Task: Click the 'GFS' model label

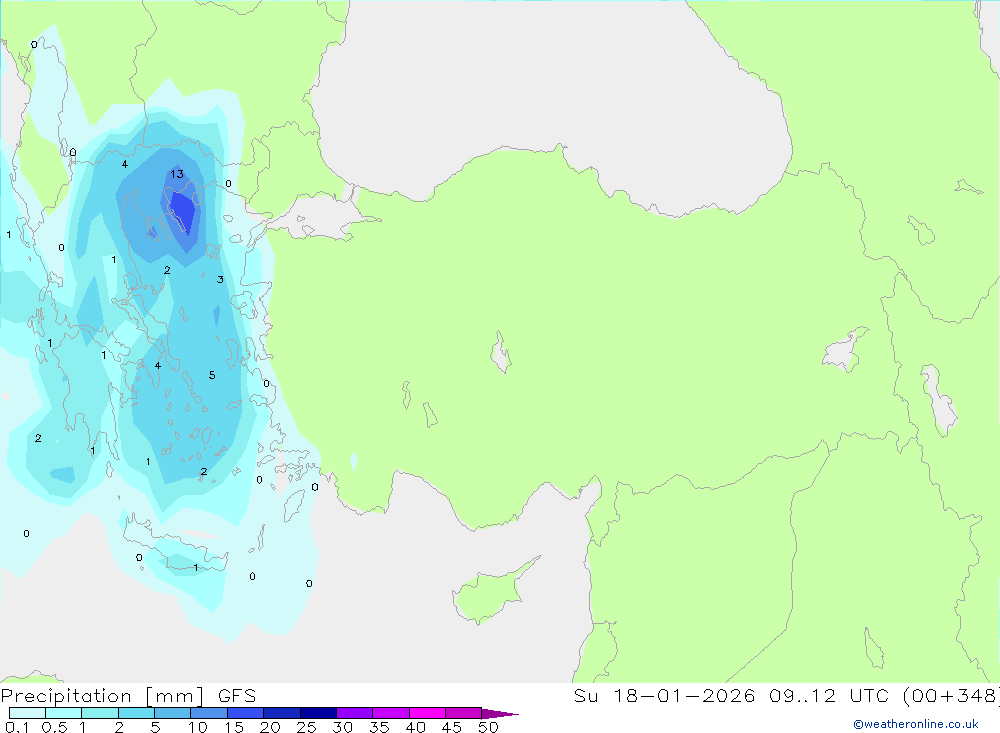Action: click(237, 696)
